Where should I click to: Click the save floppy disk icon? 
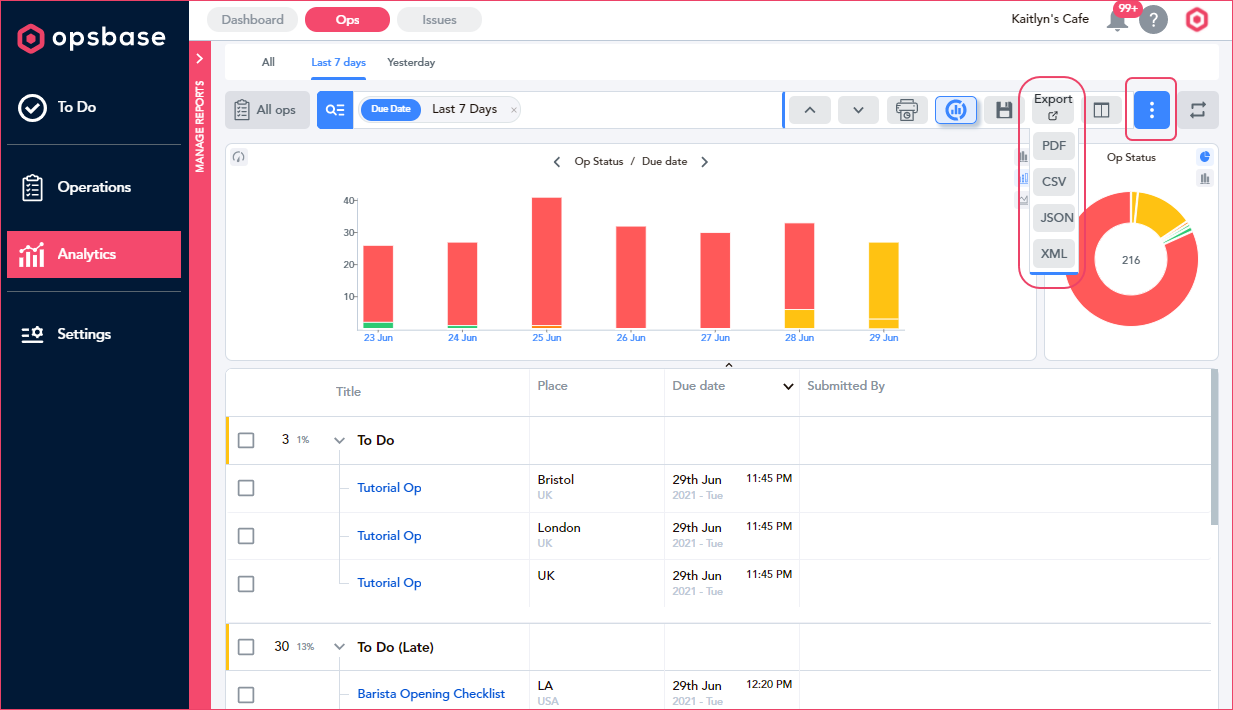tap(1004, 110)
